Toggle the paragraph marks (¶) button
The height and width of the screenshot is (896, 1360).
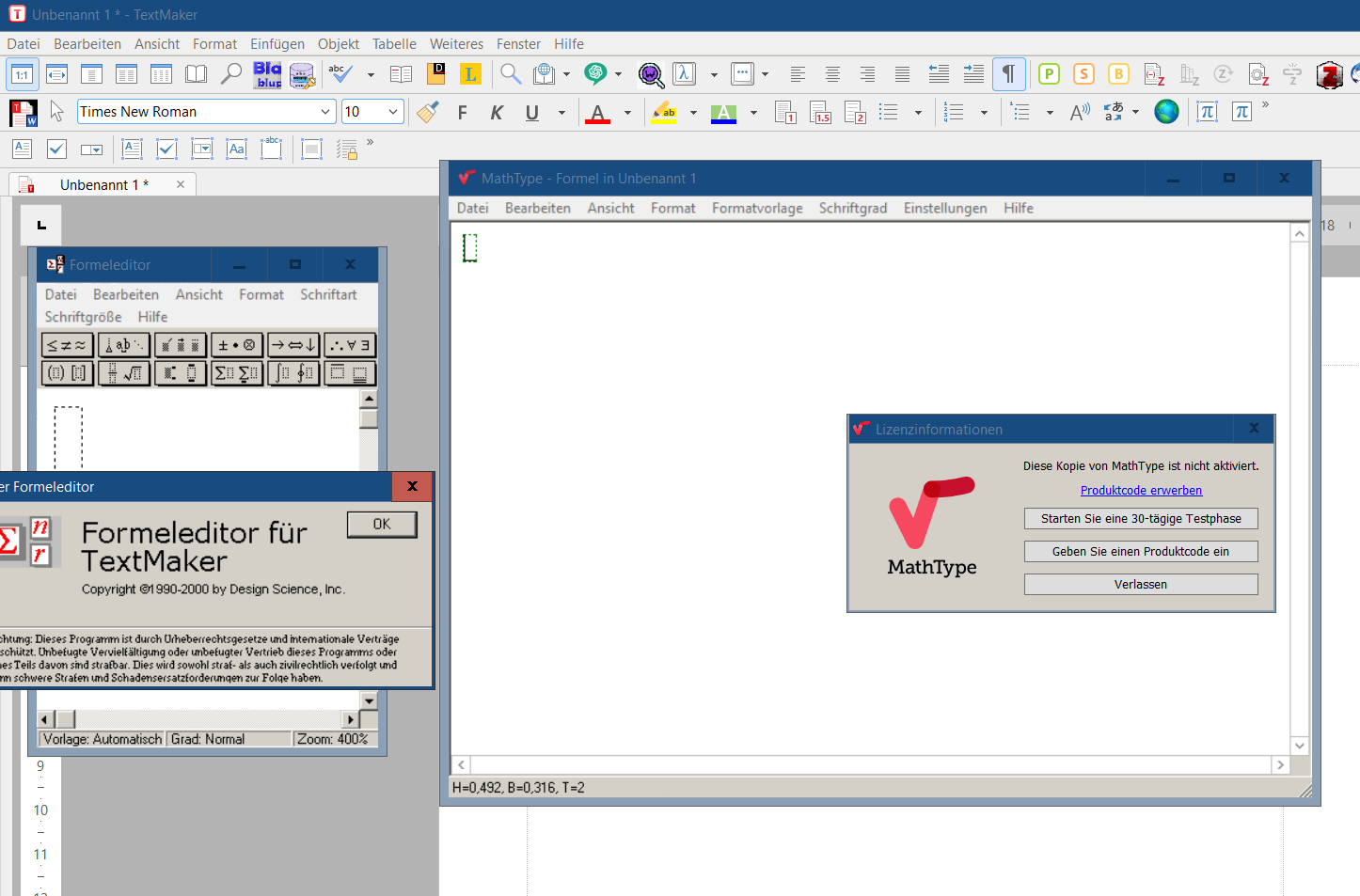click(x=1008, y=73)
